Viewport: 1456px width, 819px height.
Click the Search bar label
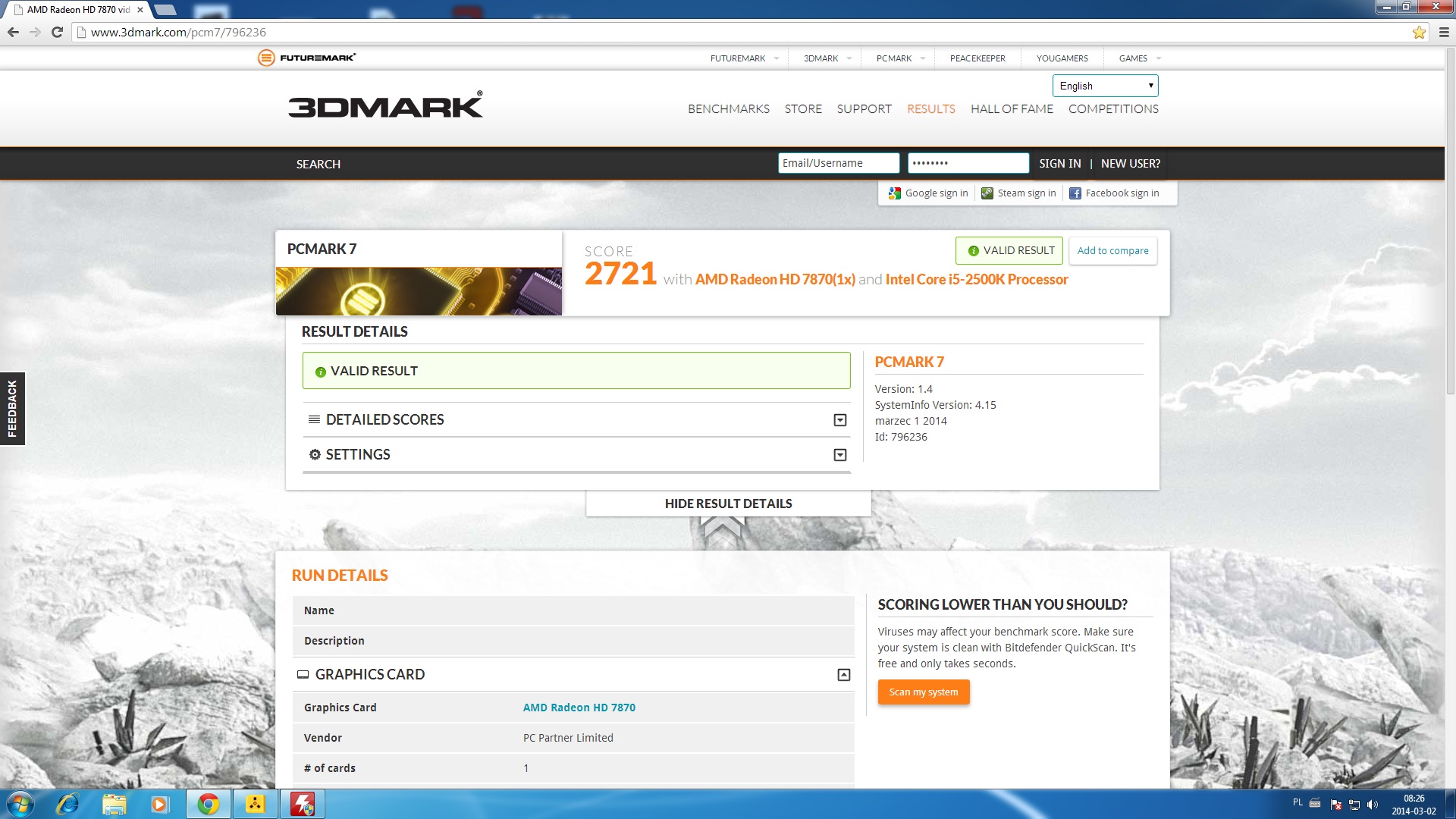click(x=318, y=164)
